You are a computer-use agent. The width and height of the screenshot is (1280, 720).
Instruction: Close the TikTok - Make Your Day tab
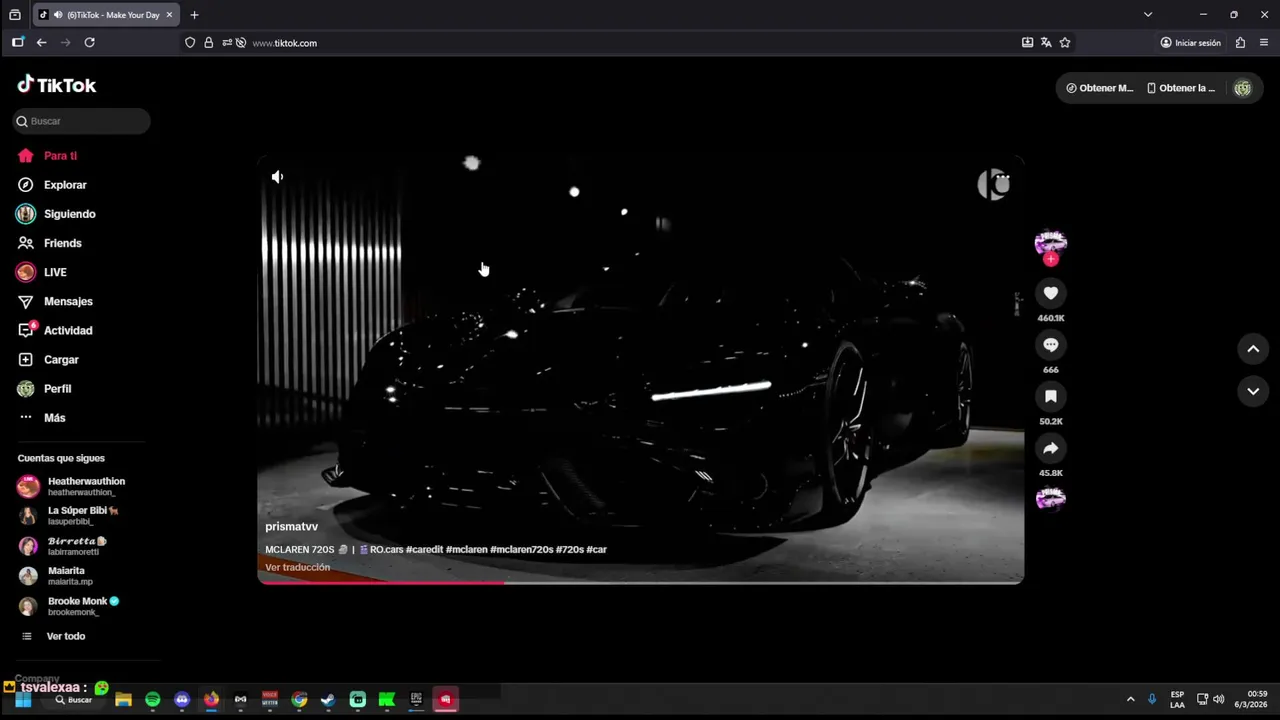tap(169, 15)
